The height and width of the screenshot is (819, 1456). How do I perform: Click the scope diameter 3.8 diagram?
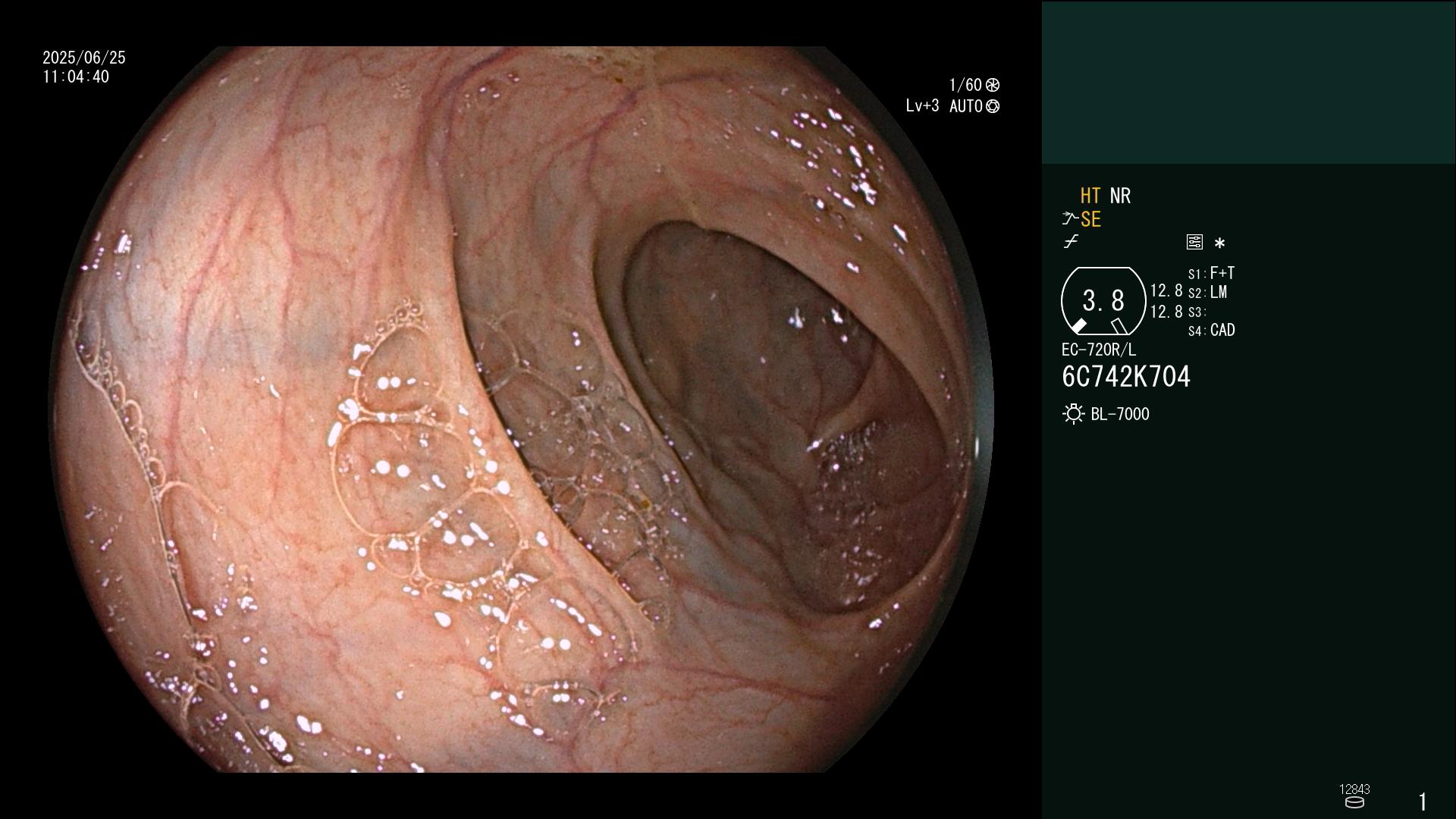click(x=1103, y=301)
